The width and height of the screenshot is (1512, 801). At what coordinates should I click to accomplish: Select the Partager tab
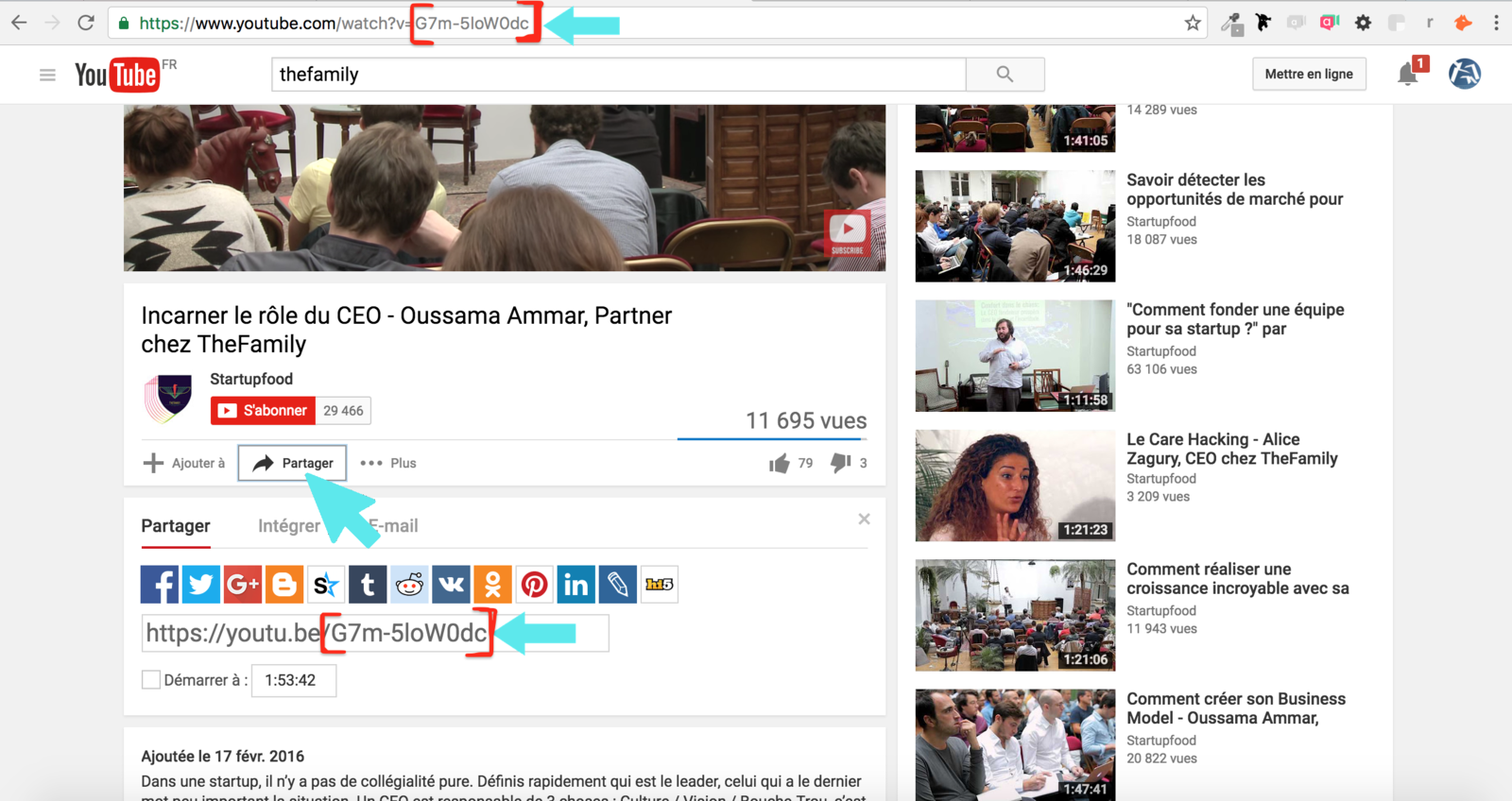(x=176, y=526)
